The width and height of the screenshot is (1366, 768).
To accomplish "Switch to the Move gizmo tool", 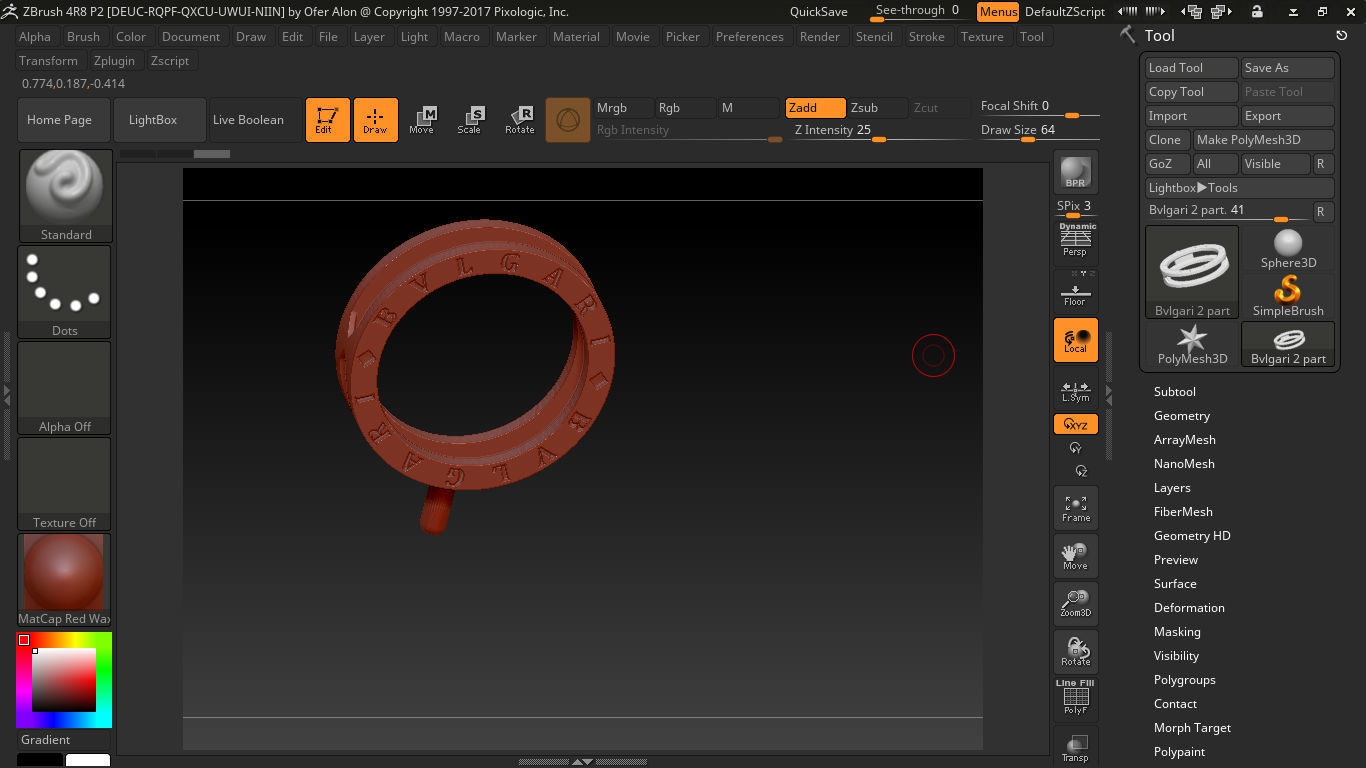I will tap(422, 120).
